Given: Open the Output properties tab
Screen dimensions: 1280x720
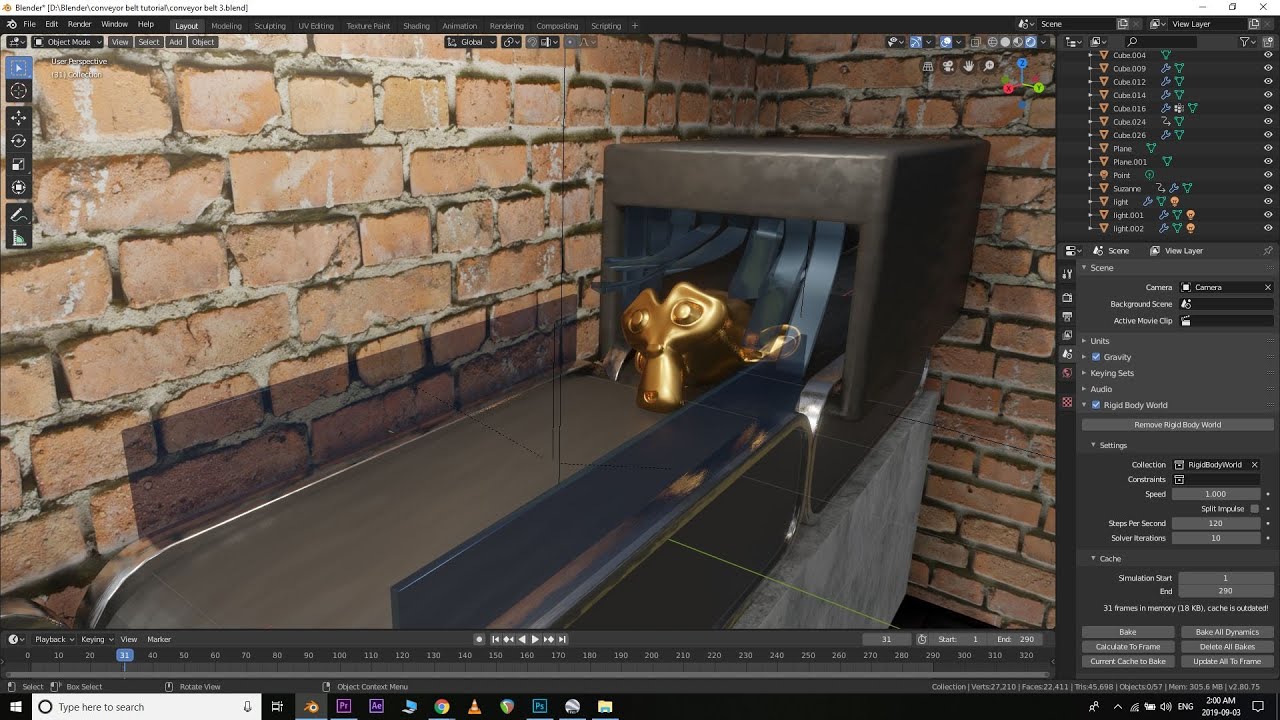Looking at the screenshot, I should click(1067, 316).
